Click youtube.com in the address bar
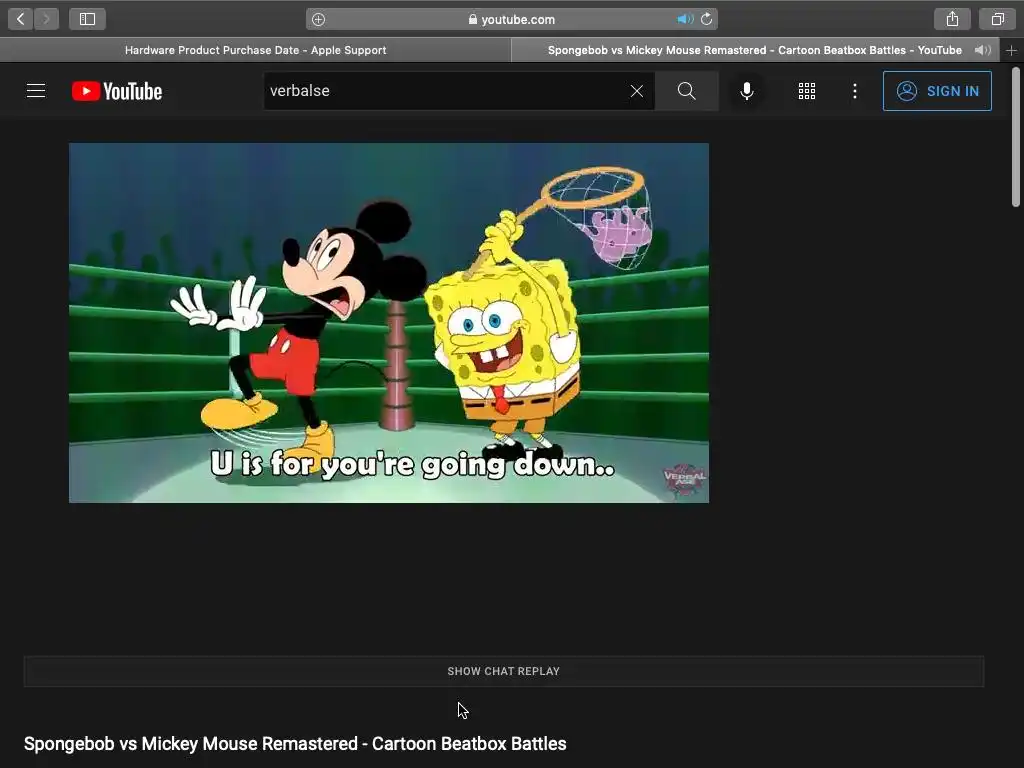The image size is (1024, 768). 518,20
